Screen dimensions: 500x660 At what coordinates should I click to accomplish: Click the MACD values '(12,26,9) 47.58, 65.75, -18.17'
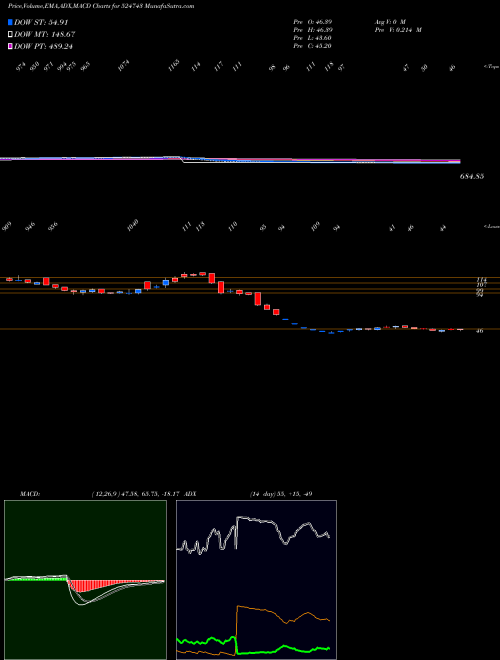point(134,494)
